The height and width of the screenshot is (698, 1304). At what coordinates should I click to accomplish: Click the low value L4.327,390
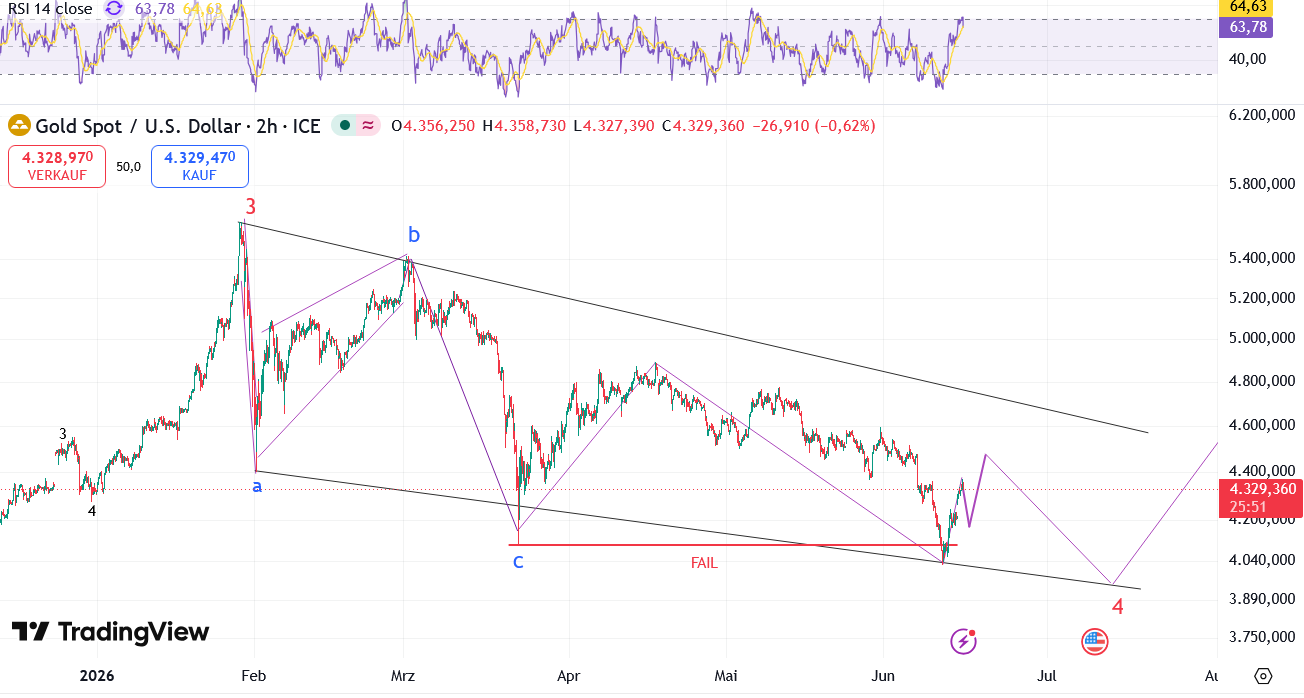tap(614, 126)
